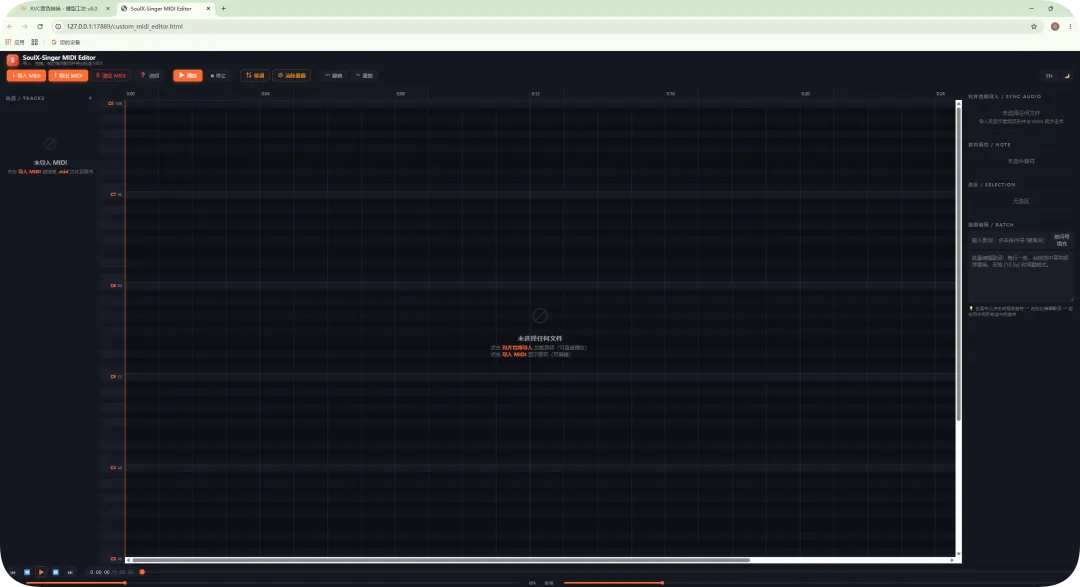This screenshot has height=587, width=1080.
Task: Click the Import MIDI button
Action: [26, 76]
